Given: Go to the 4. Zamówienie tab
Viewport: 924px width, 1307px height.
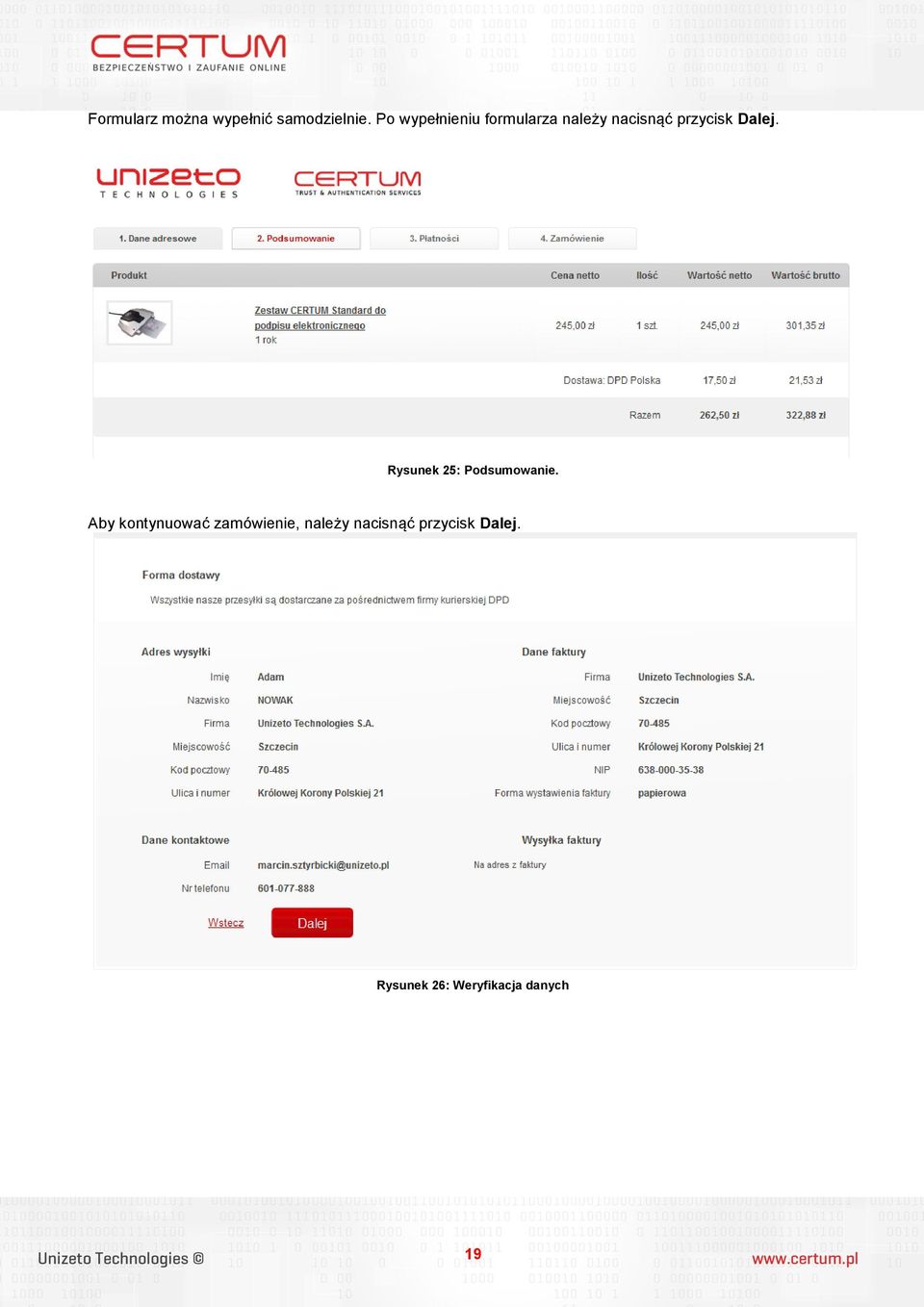Looking at the screenshot, I should click(573, 239).
